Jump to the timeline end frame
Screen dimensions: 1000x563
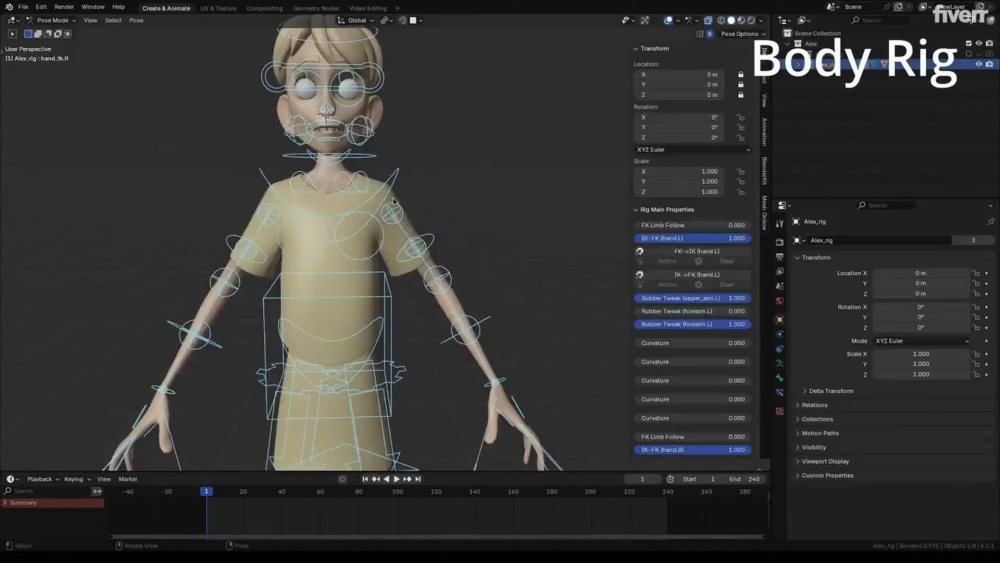pyautogui.click(x=418, y=479)
